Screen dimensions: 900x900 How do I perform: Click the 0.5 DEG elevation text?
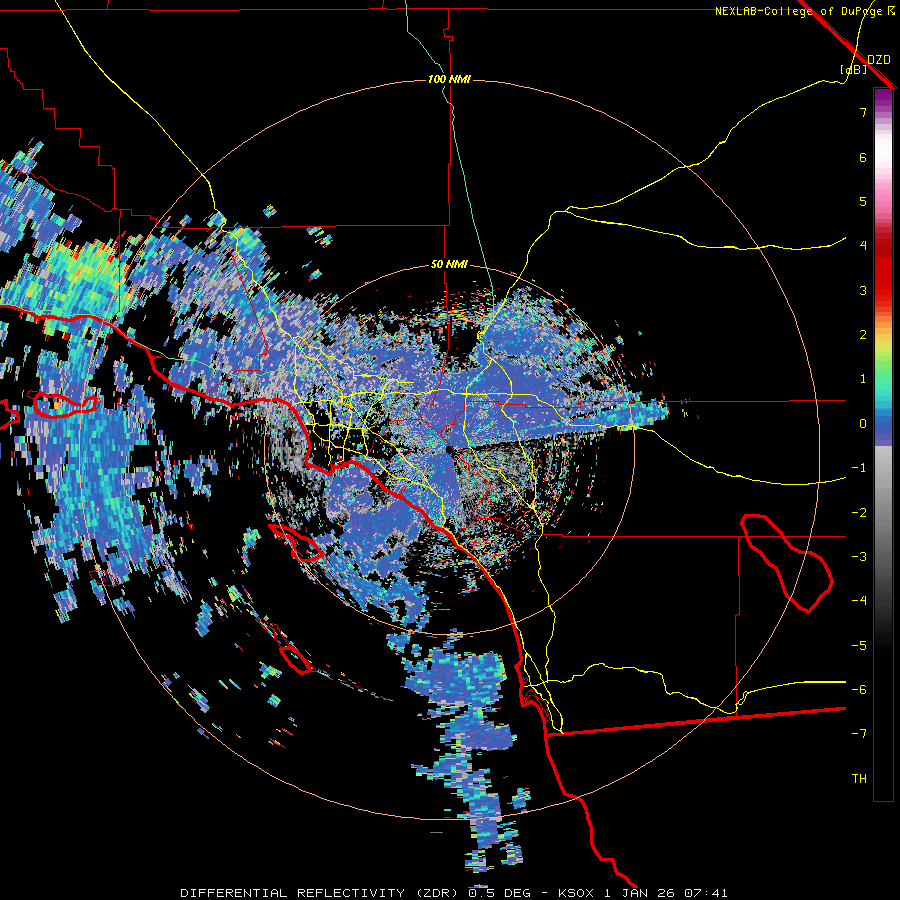point(501,893)
